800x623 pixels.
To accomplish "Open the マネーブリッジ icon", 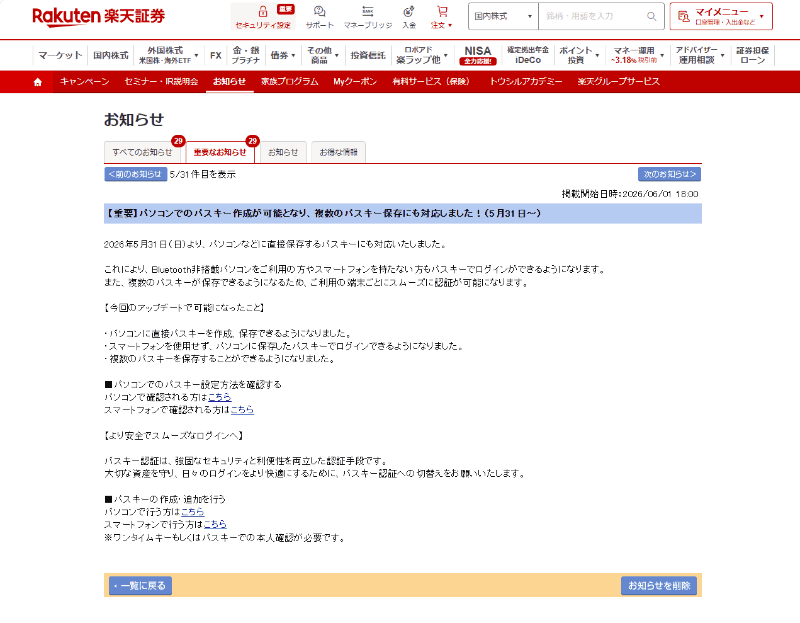I will [367, 16].
